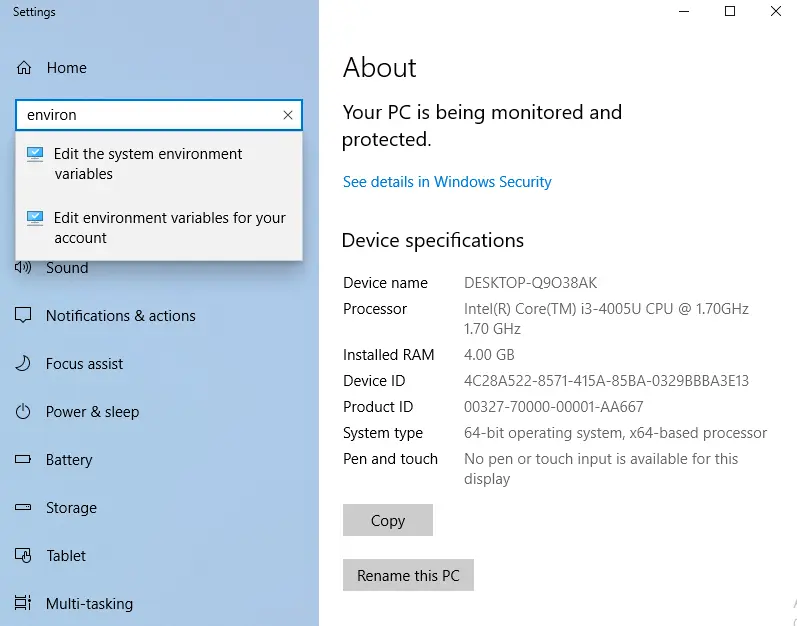
Task: Select processor value Intel(R) Core(TM) i3-4005U
Action: tap(606, 319)
